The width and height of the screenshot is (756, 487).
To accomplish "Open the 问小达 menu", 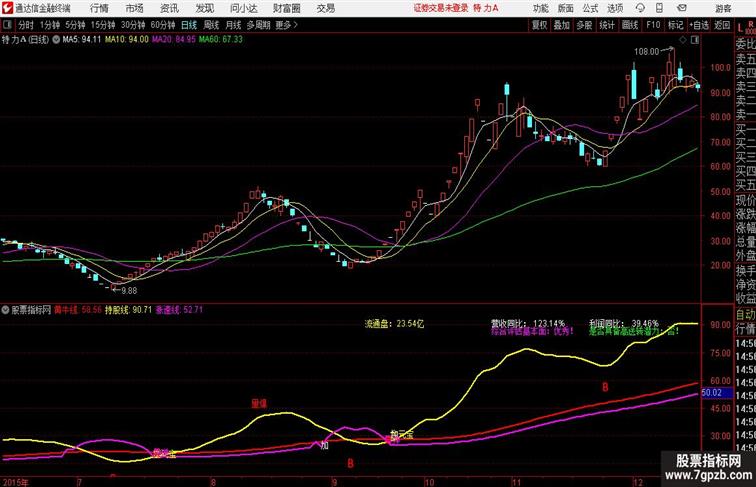I will pyautogui.click(x=244, y=8).
